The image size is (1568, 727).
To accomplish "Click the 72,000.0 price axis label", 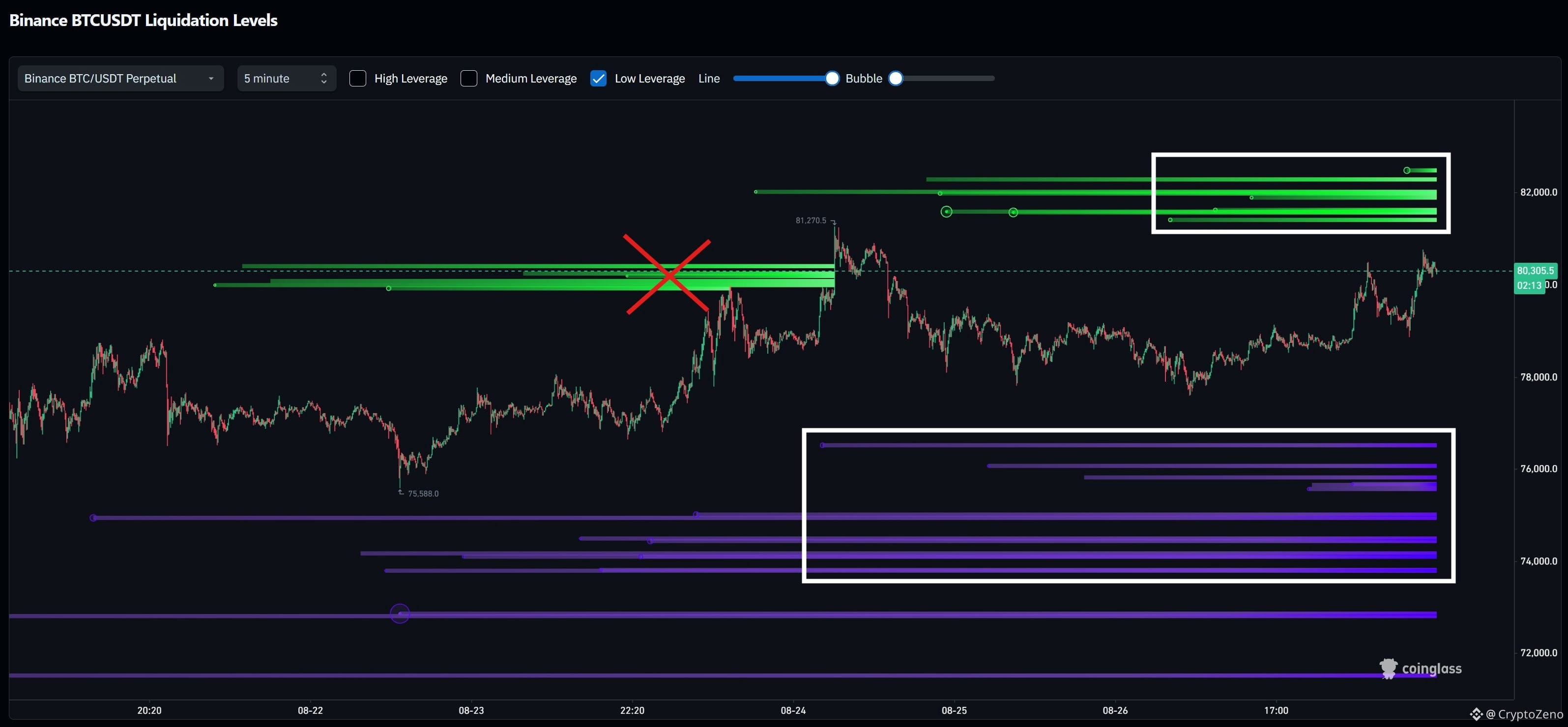I will [x=1539, y=653].
